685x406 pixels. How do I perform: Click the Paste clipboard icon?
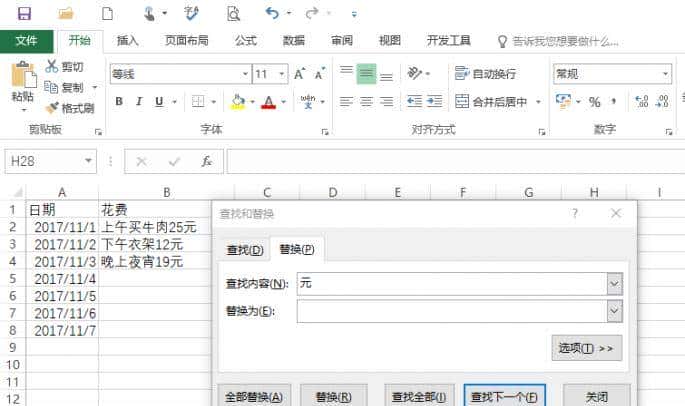[23, 75]
